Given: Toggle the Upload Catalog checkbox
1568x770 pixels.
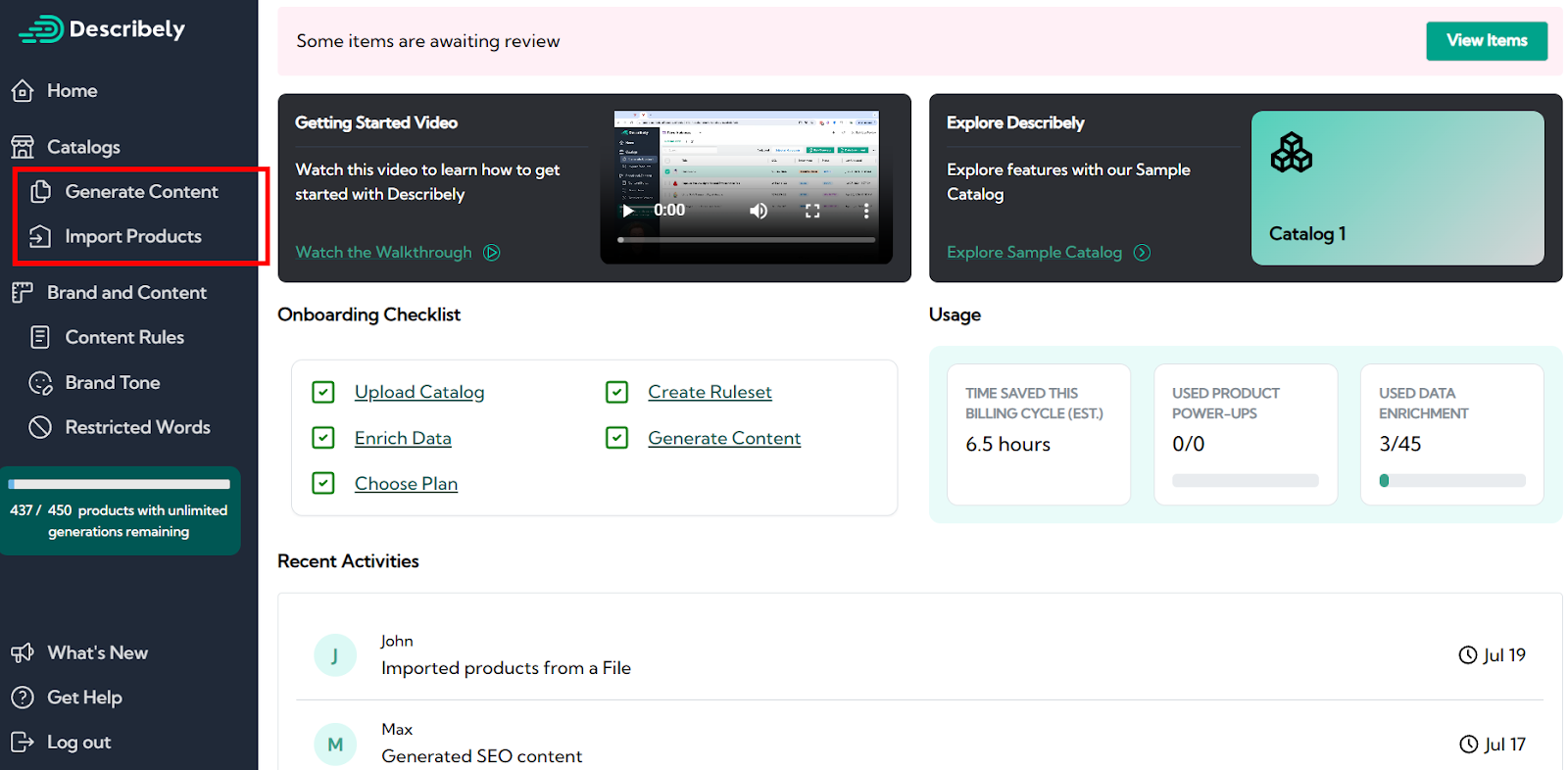Looking at the screenshot, I should tap(323, 392).
